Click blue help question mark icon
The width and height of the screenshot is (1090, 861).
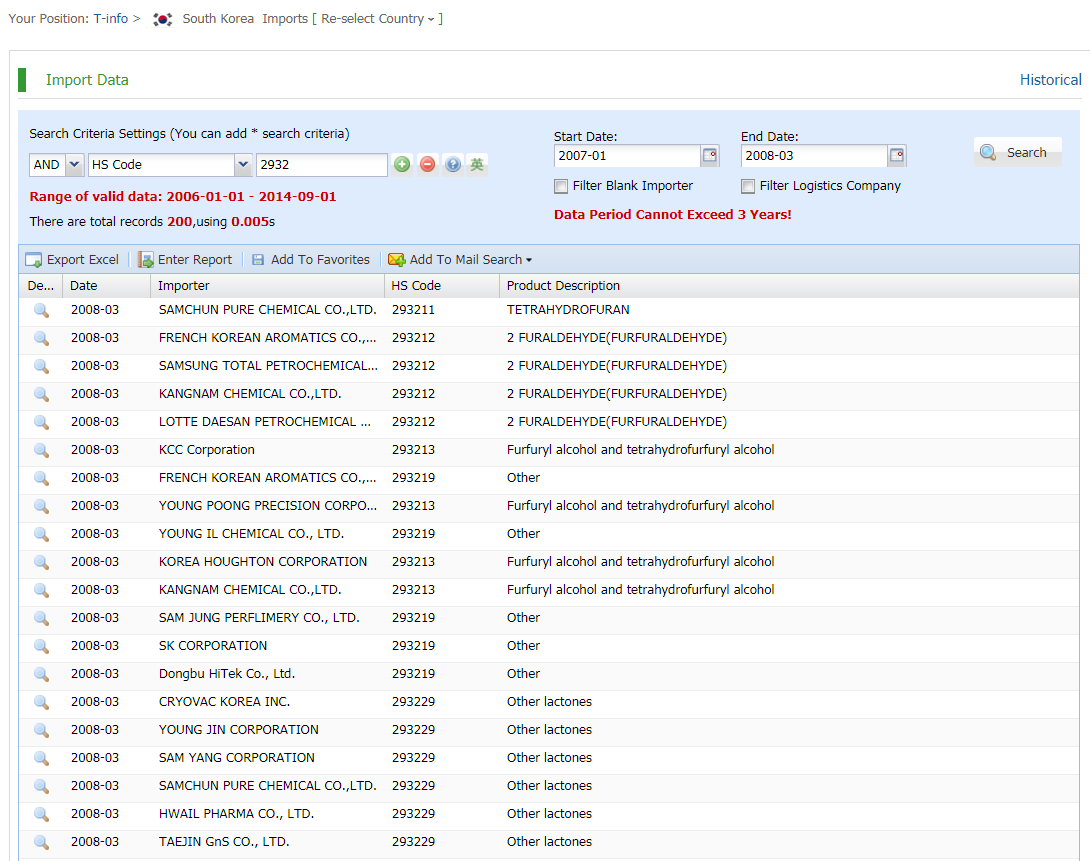tap(453, 165)
